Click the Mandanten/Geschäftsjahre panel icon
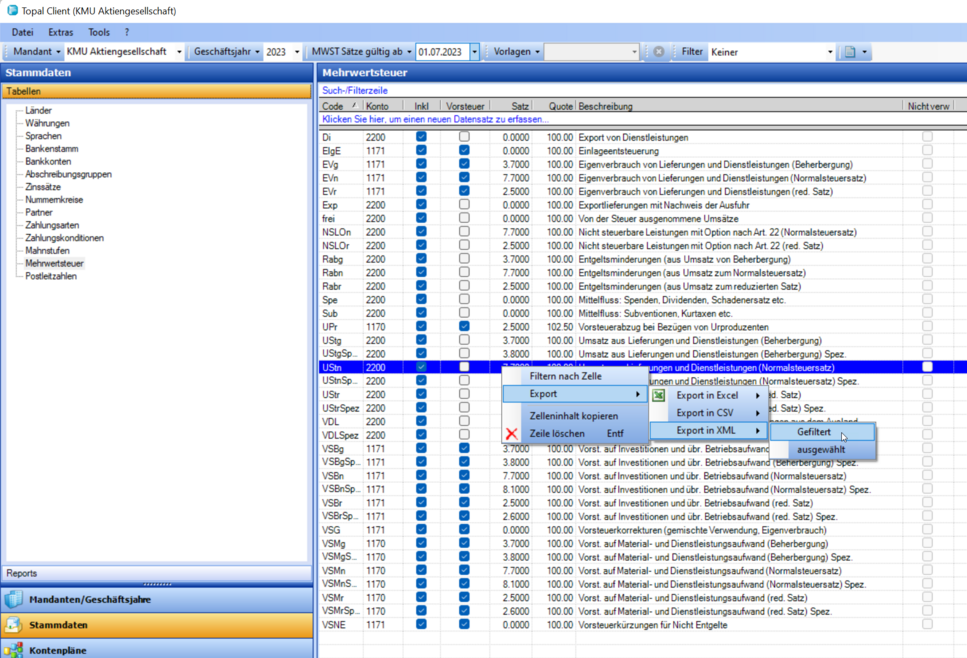967x658 pixels. (14, 600)
